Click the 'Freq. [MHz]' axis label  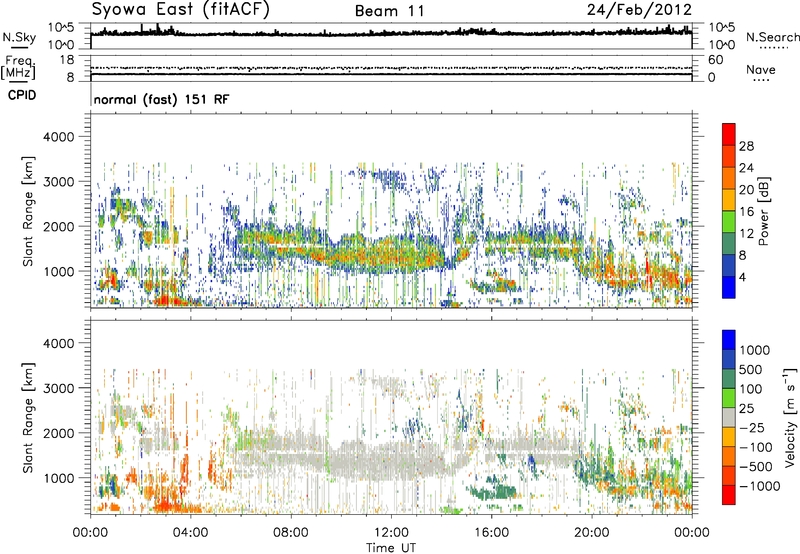19,67
